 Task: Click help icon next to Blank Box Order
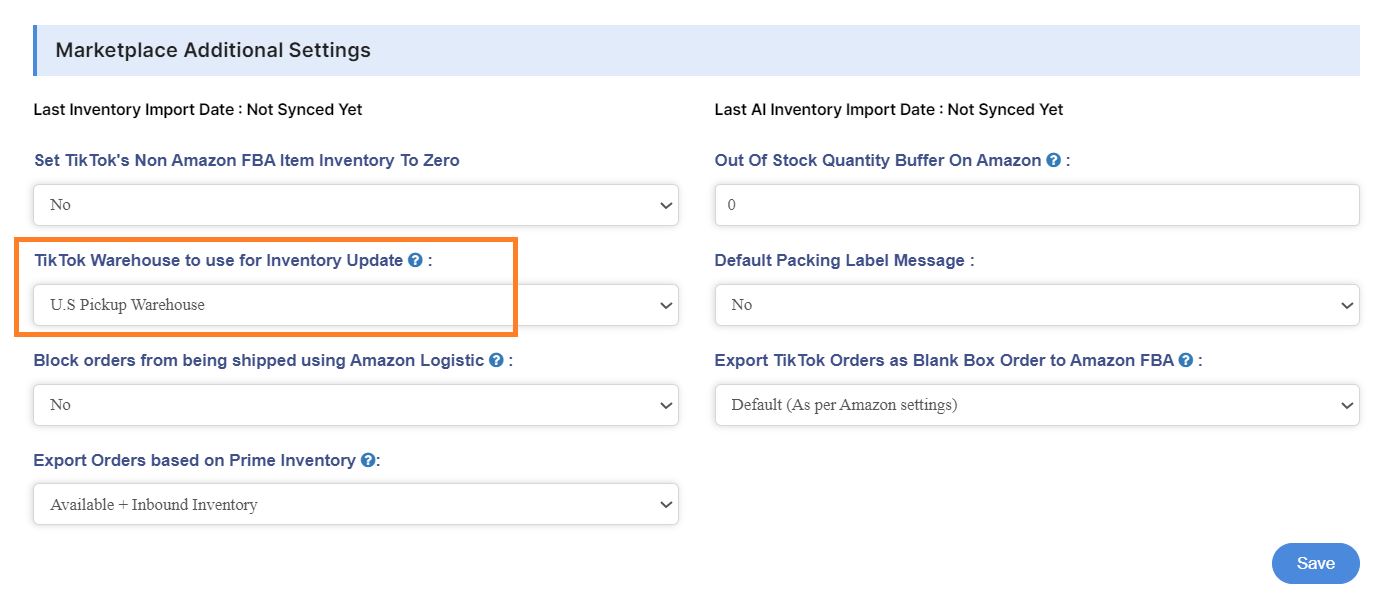(x=1185, y=360)
